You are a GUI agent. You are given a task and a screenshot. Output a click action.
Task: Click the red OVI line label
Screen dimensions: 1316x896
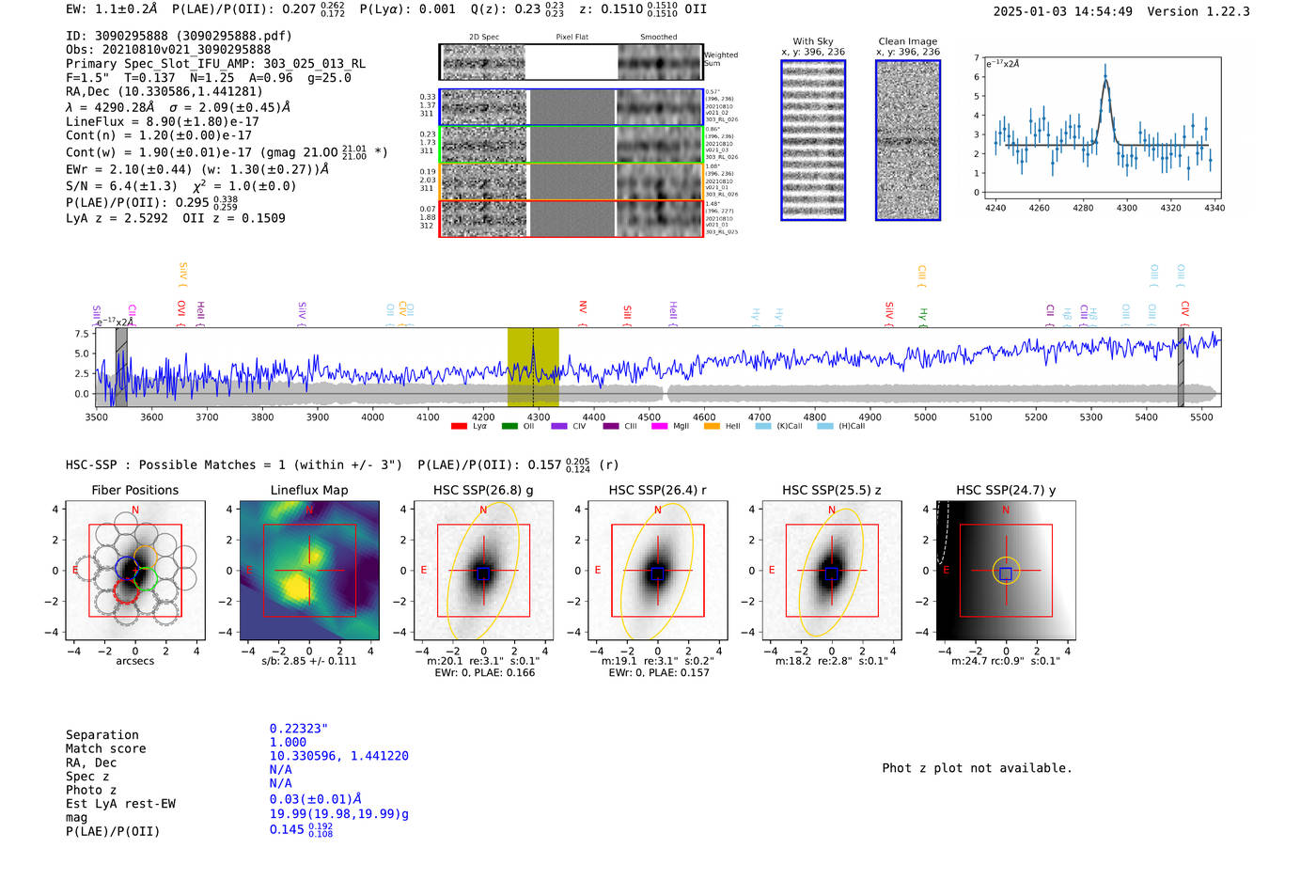pos(181,312)
